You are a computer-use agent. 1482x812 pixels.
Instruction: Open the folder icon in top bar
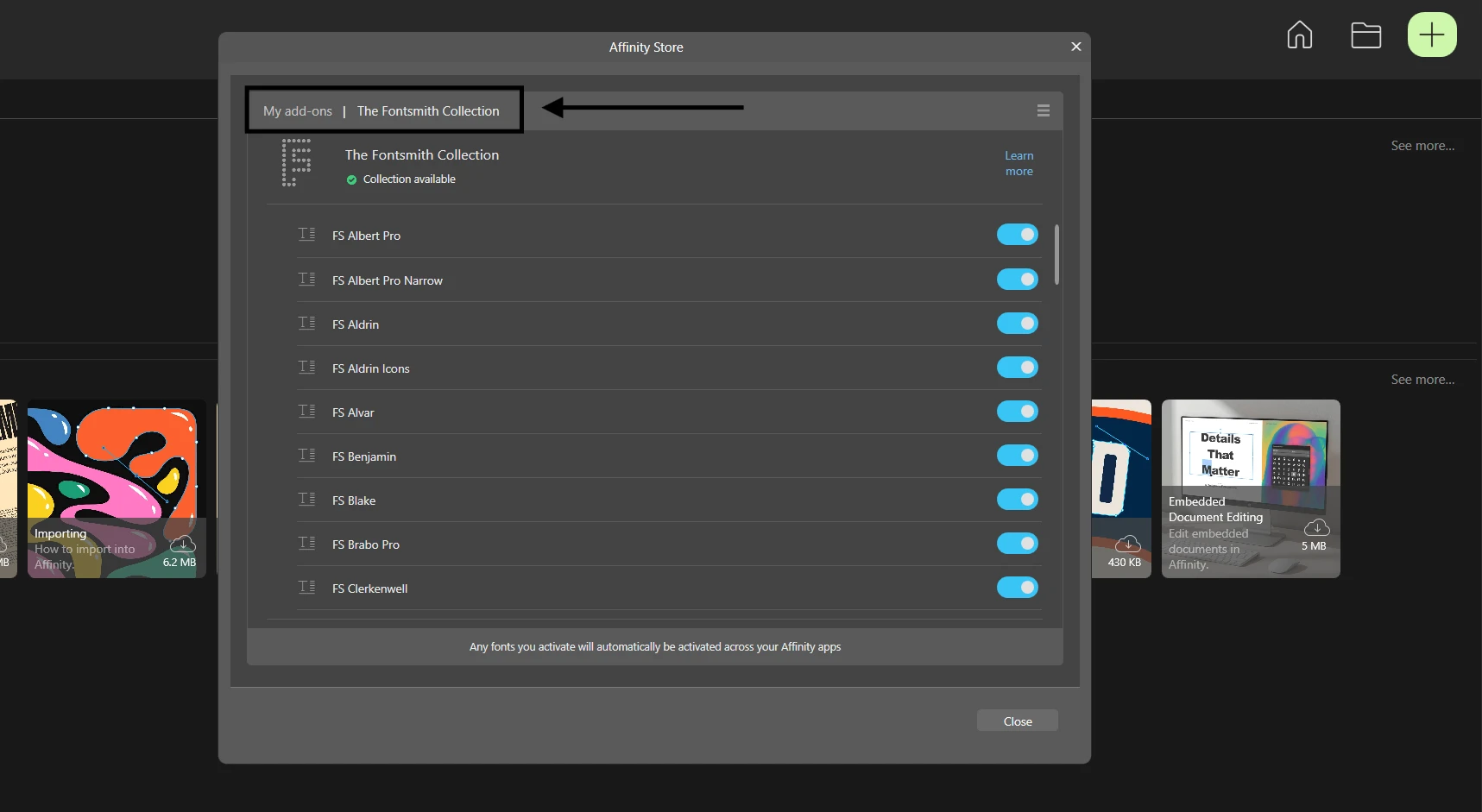pos(1365,35)
